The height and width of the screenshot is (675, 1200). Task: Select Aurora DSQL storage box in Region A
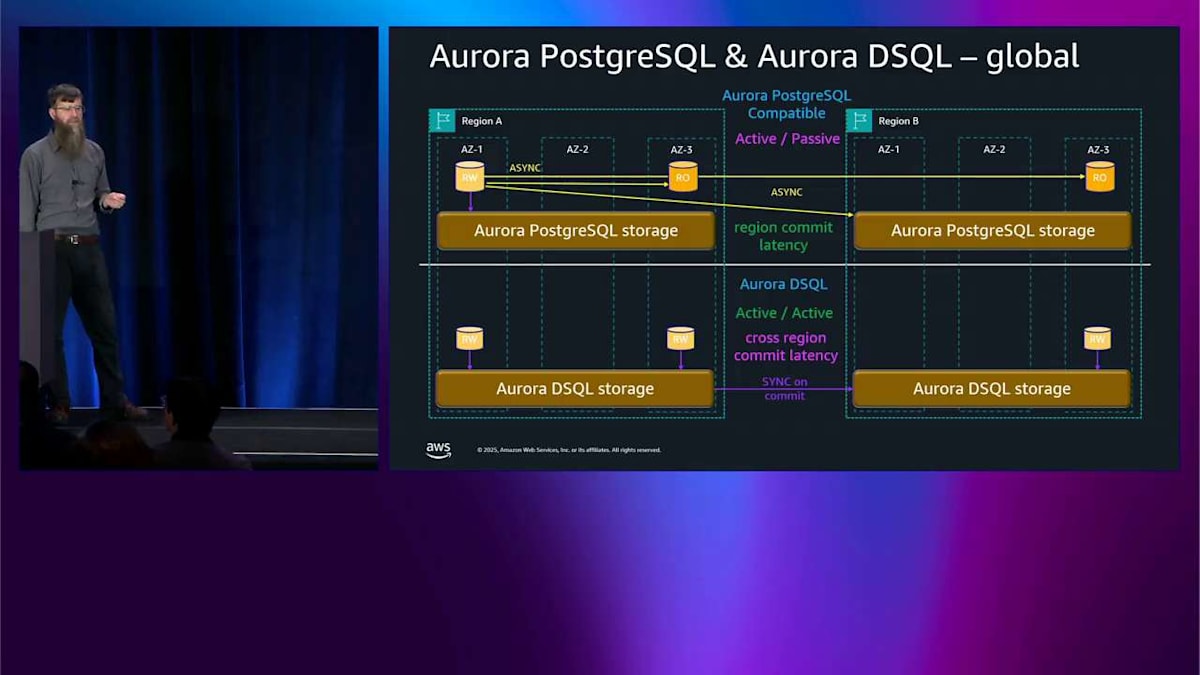pos(575,388)
